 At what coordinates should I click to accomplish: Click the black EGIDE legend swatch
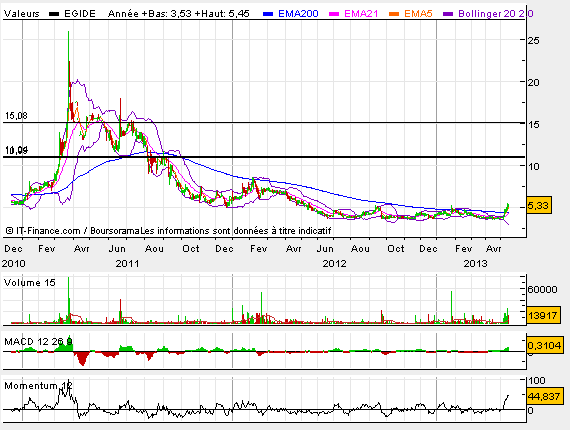pyautogui.click(x=54, y=14)
